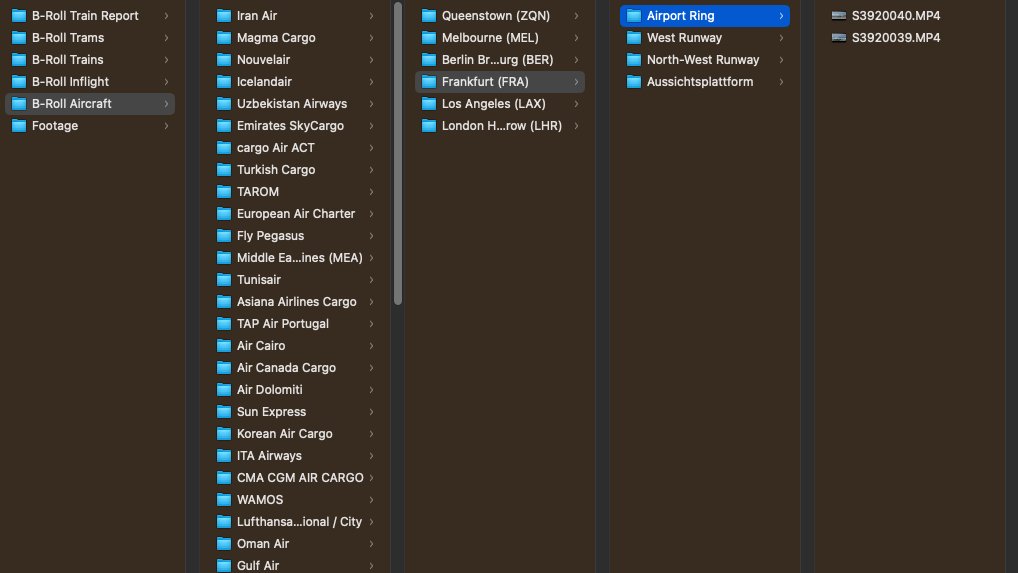Click the B-Roll Inflight folder icon
Image resolution: width=1018 pixels, height=573 pixels.
pos(19,82)
